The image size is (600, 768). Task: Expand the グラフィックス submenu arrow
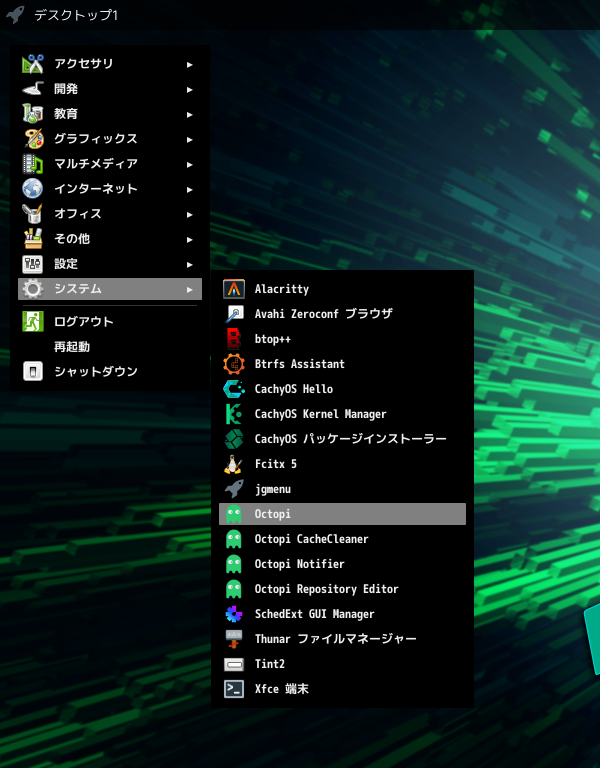(x=190, y=139)
